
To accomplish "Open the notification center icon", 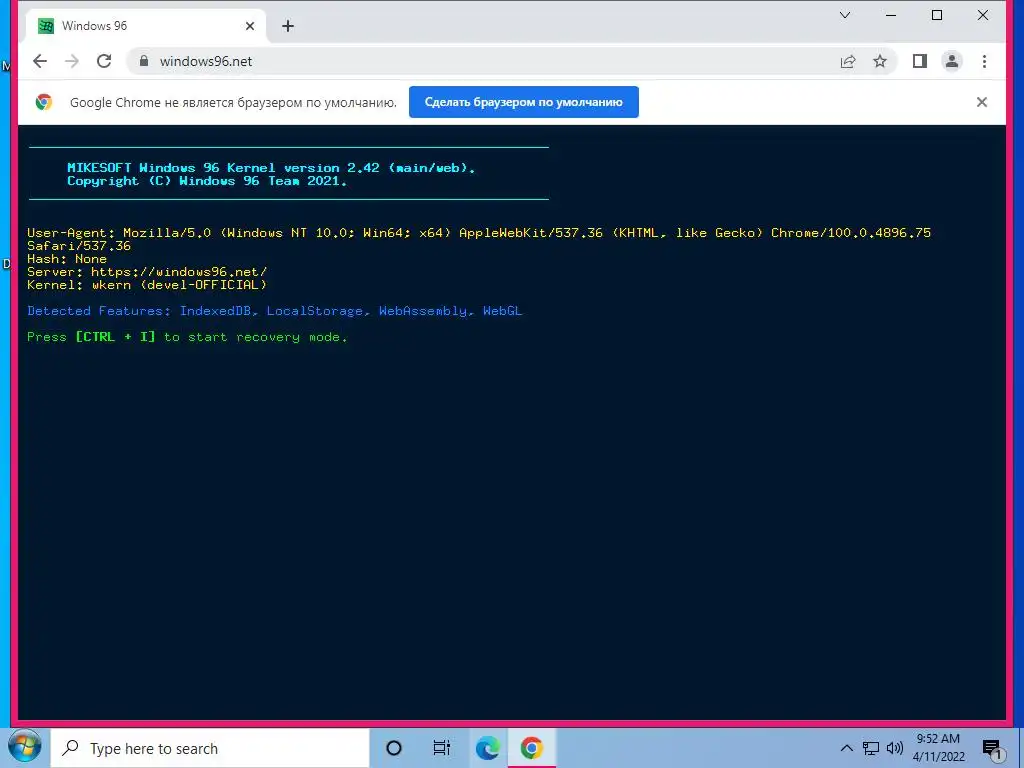I will pyautogui.click(x=992, y=748).
